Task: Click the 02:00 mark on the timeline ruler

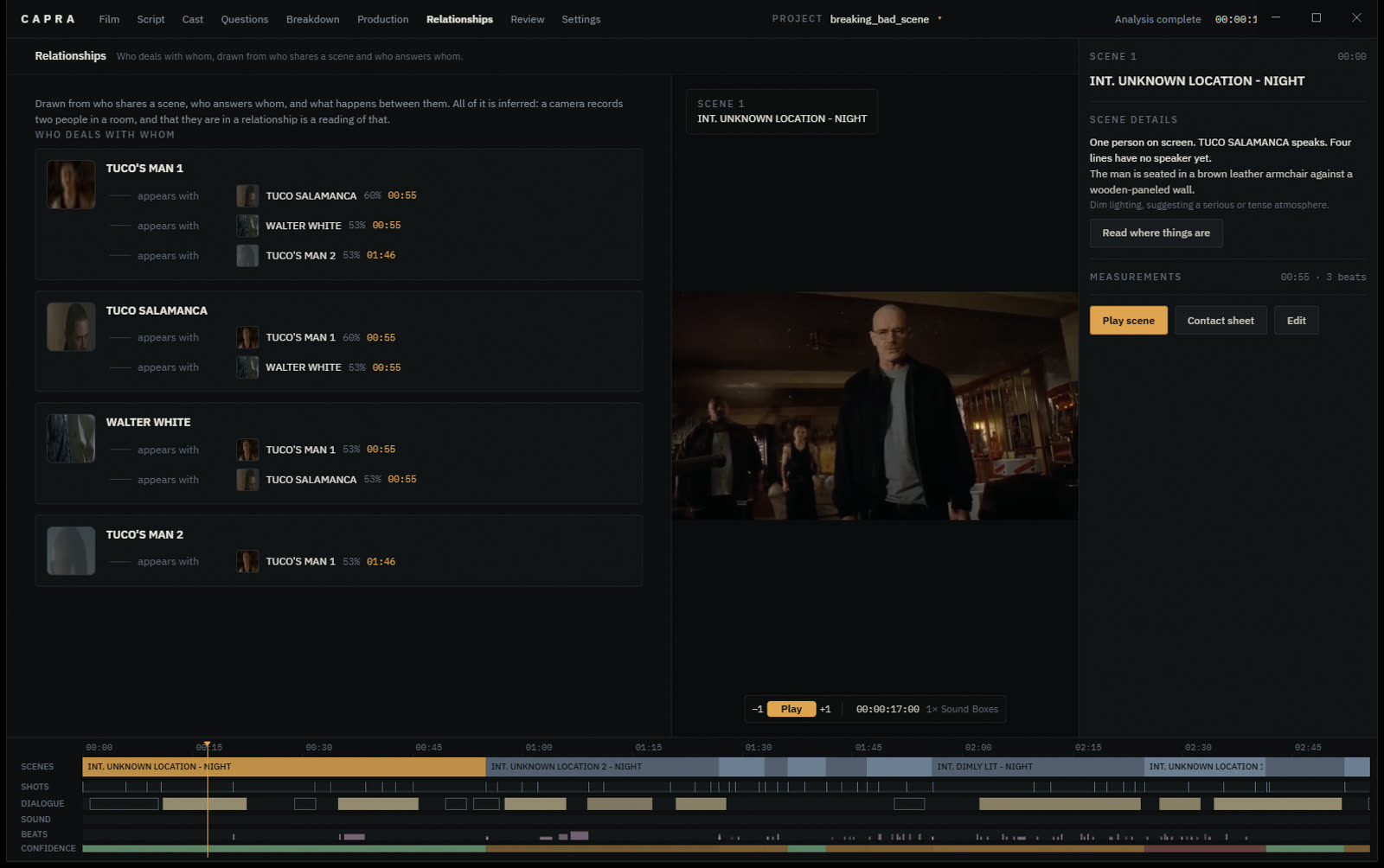Action: click(978, 748)
